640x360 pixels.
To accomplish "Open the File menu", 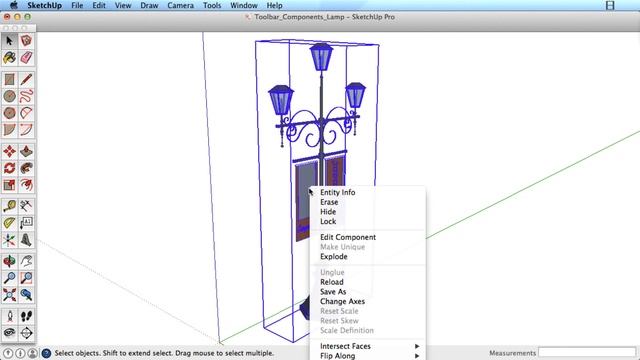I will point(77,5).
